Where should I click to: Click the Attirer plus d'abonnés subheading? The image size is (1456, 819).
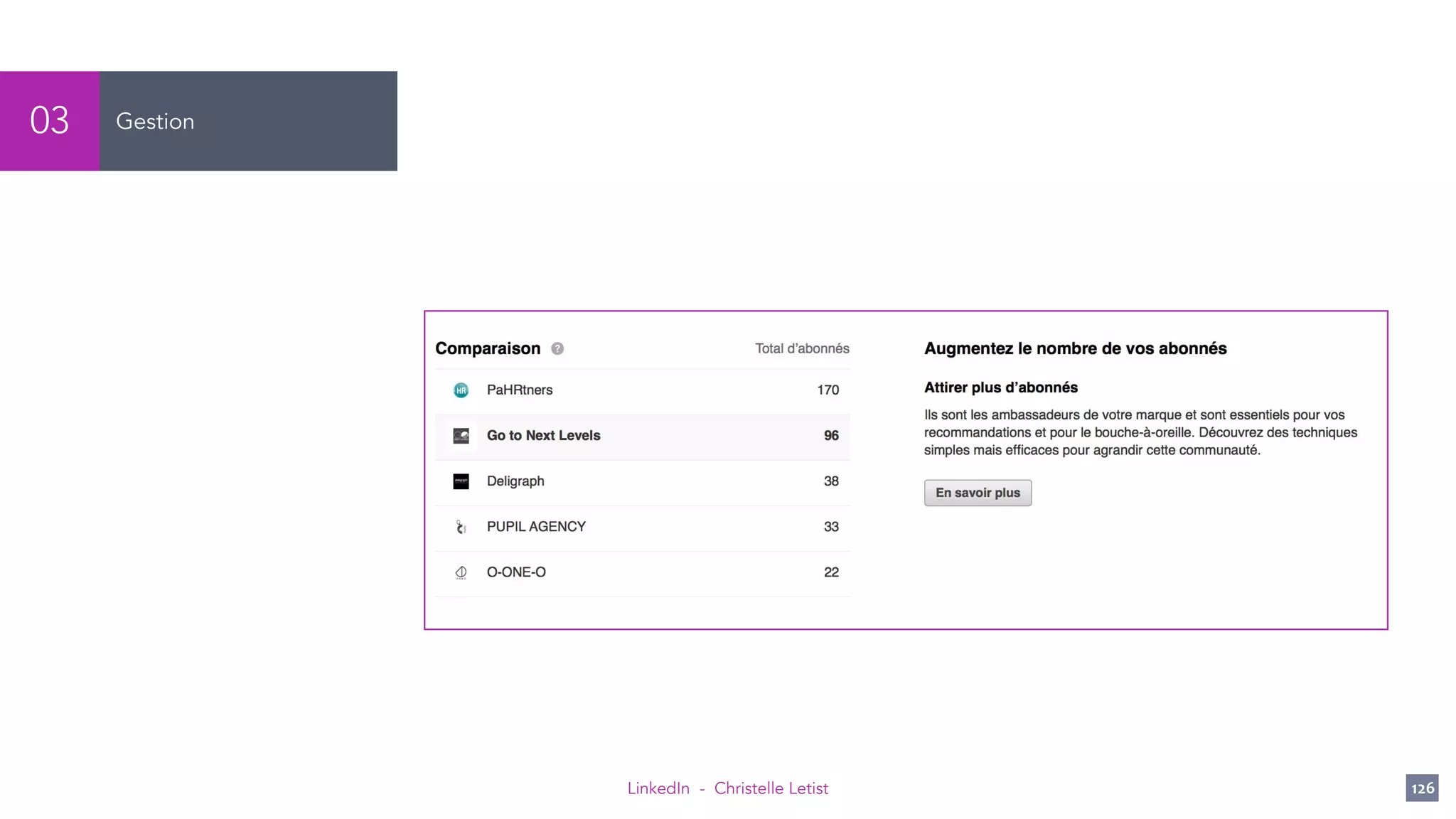pyautogui.click(x=1001, y=387)
